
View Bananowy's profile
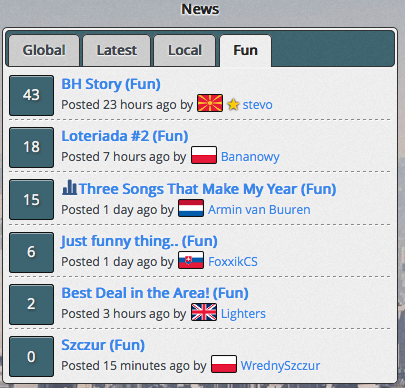(x=250, y=157)
